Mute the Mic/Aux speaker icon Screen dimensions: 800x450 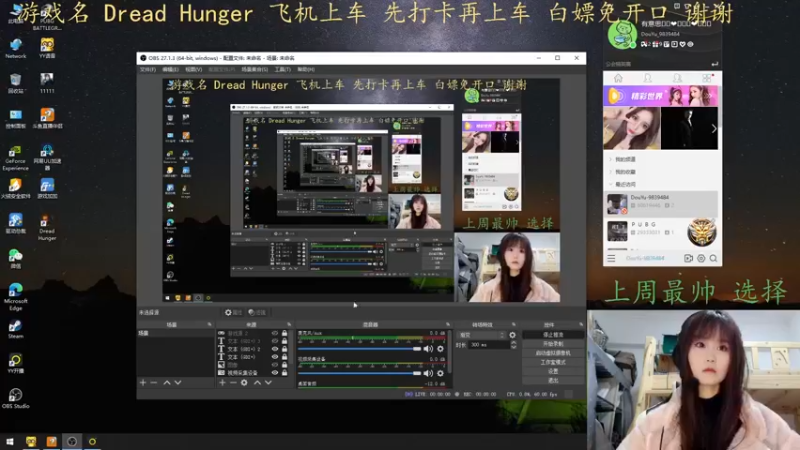(428, 349)
